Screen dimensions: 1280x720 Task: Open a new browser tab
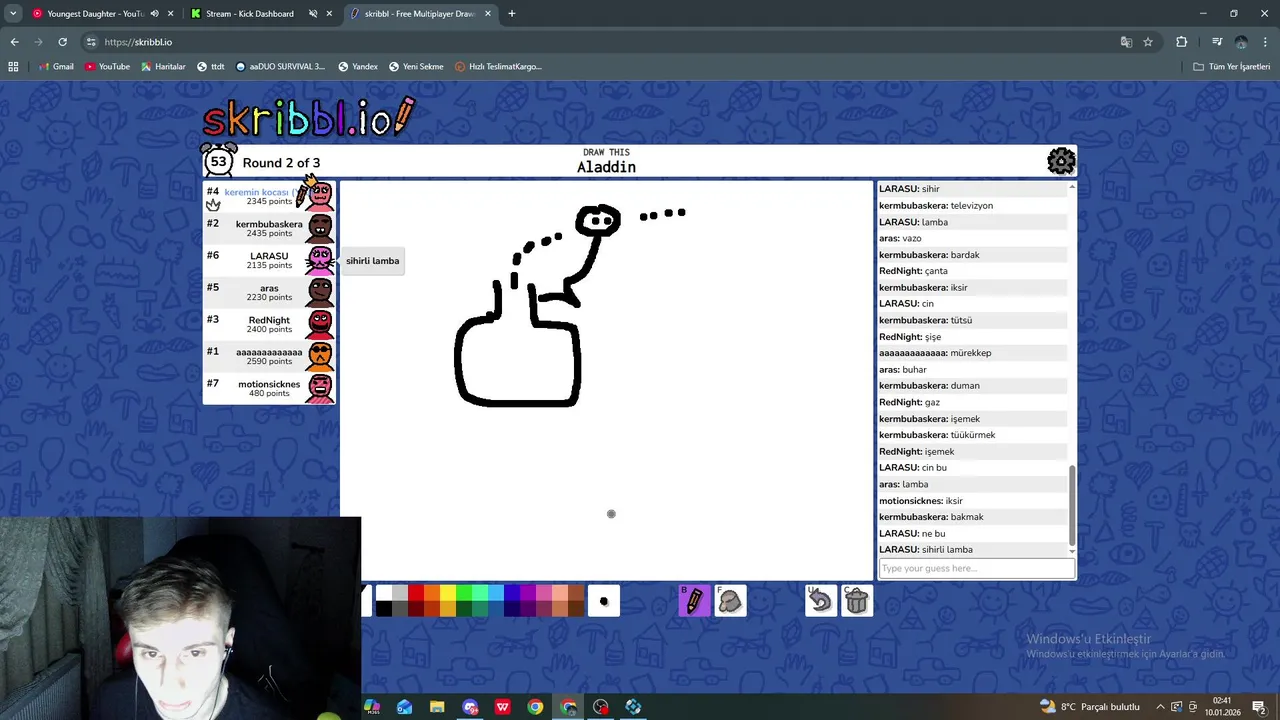512,14
